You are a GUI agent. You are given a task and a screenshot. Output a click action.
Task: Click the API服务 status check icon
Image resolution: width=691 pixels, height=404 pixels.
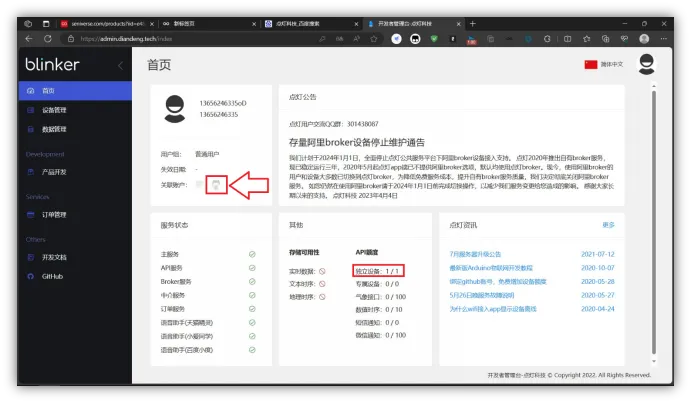coord(252,268)
